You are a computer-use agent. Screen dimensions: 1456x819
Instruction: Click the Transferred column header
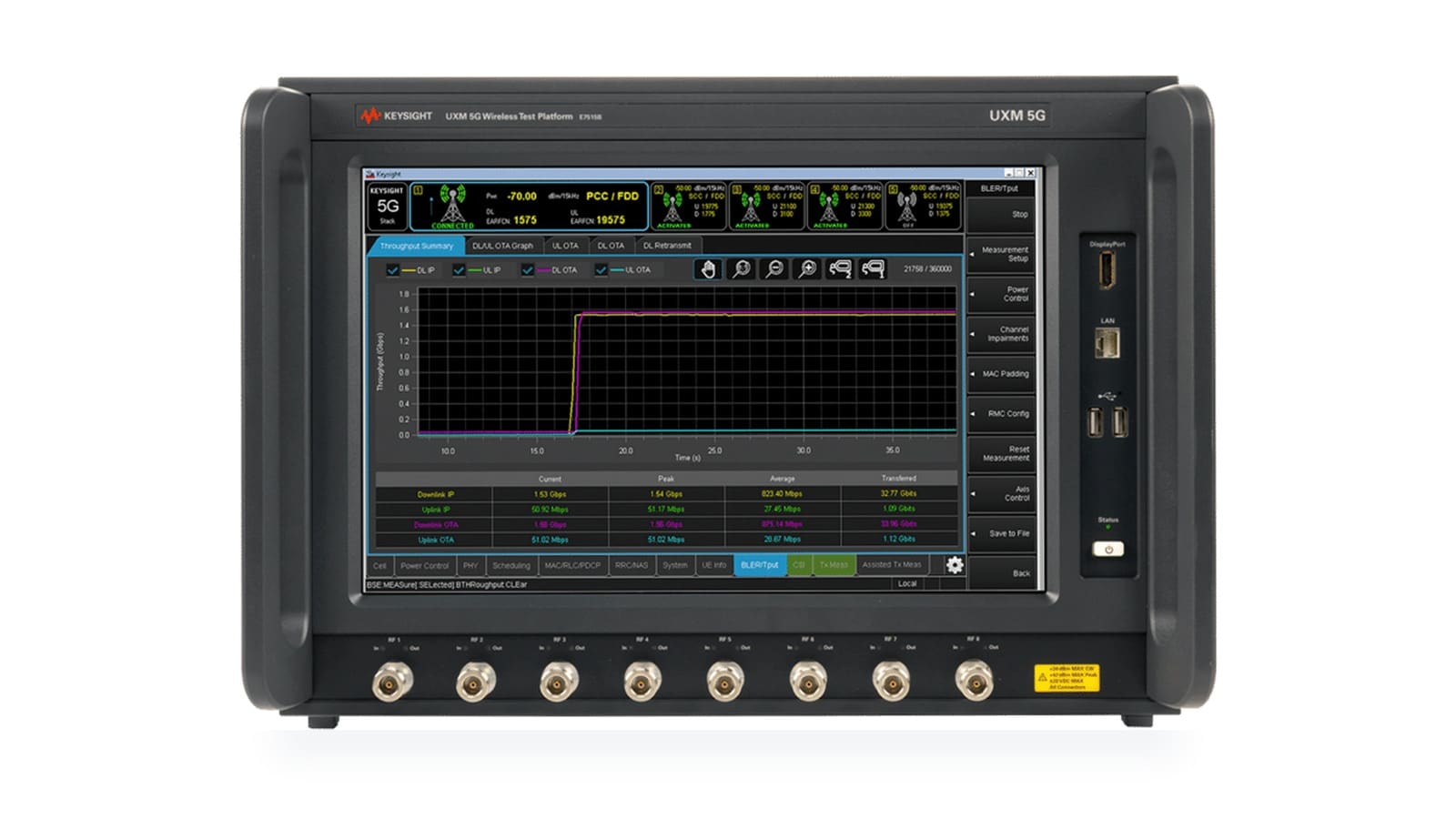[x=899, y=479]
